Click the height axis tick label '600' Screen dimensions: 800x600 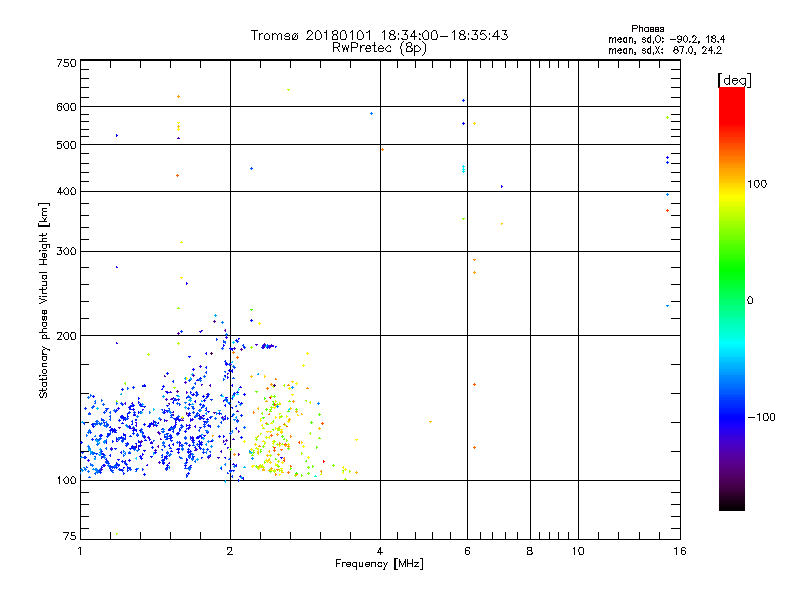tap(67, 107)
